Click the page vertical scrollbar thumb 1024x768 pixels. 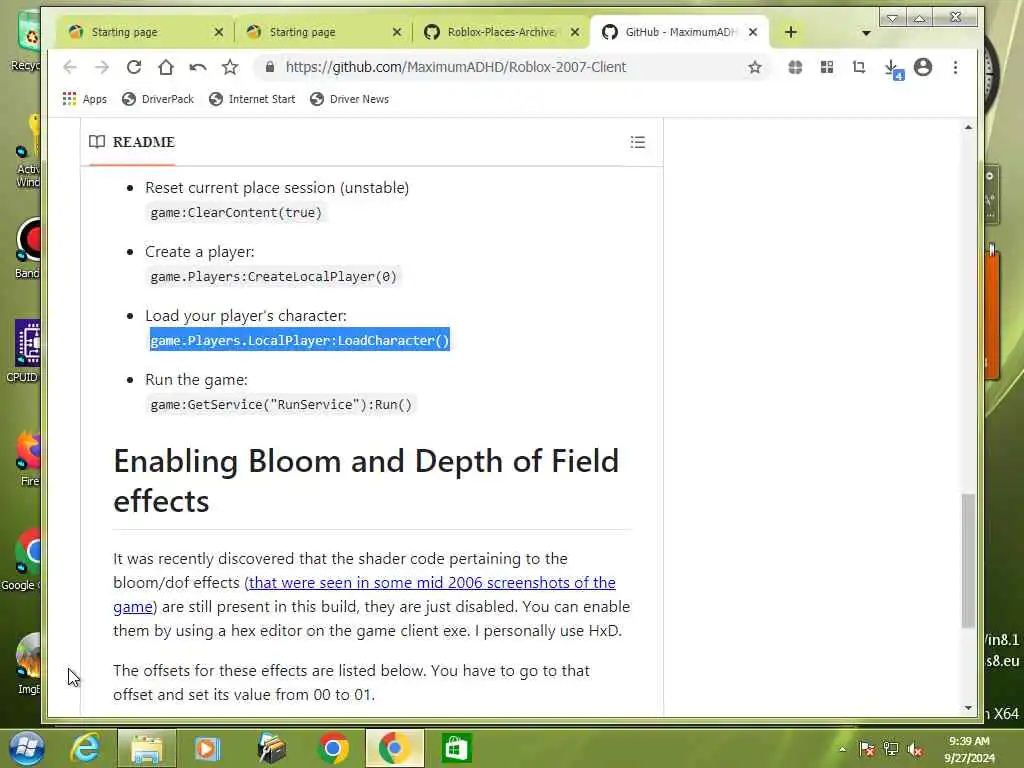(968, 561)
